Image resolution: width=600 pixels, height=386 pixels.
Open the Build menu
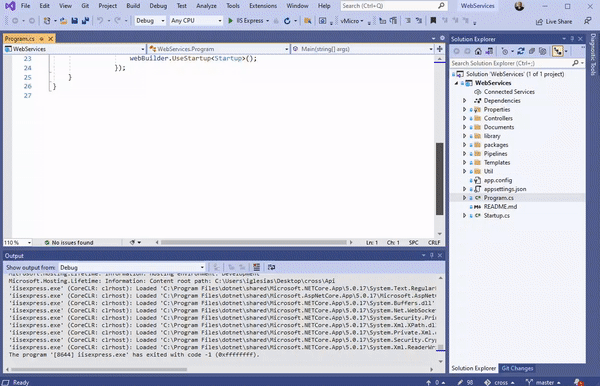click(133, 6)
